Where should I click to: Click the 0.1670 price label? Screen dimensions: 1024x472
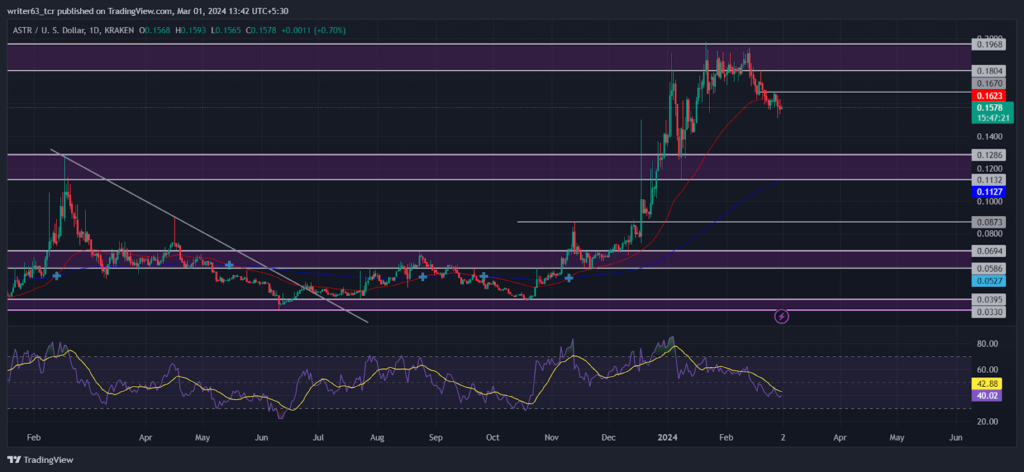click(x=987, y=84)
